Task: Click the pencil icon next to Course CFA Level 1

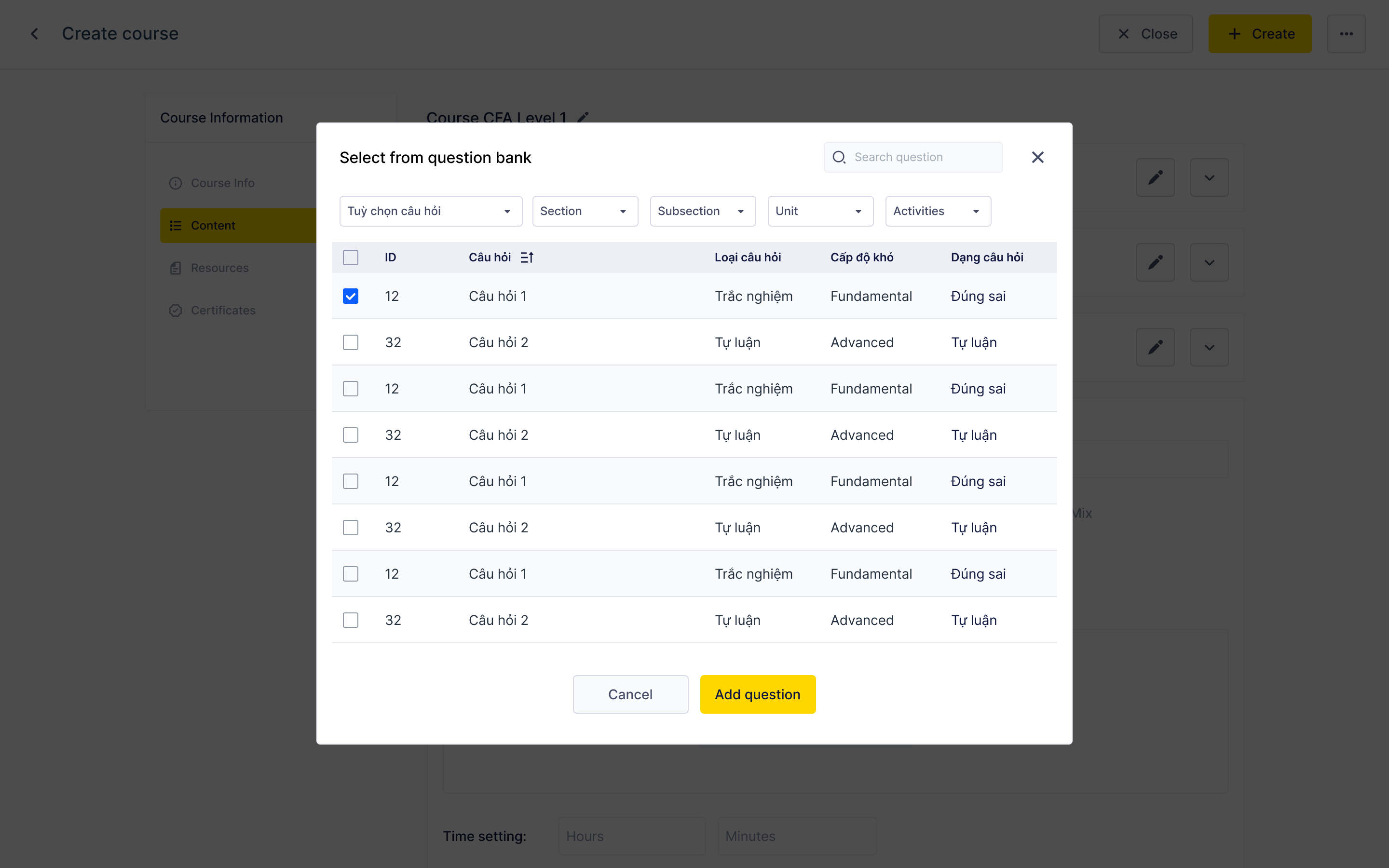Action: tap(583, 118)
